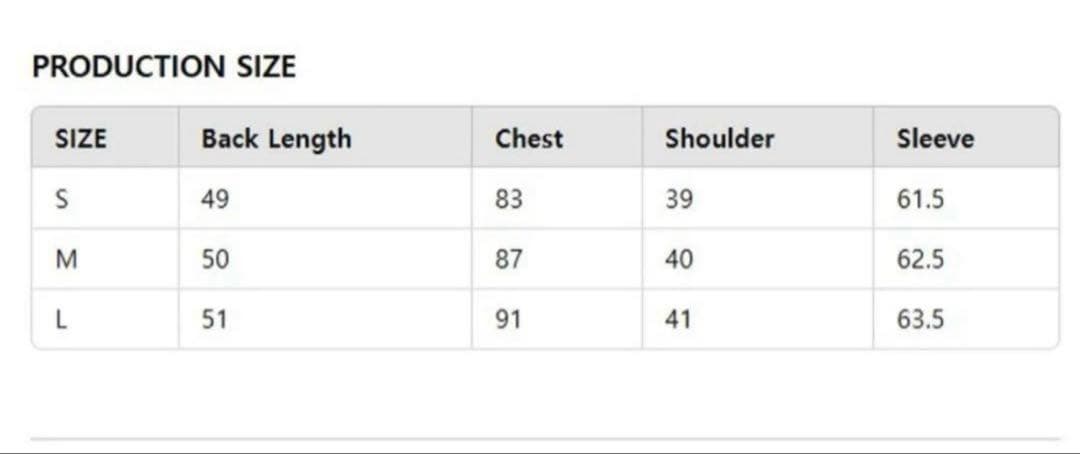The image size is (1080, 454).
Task: Select back length value 49
Action: pyautogui.click(x=215, y=200)
